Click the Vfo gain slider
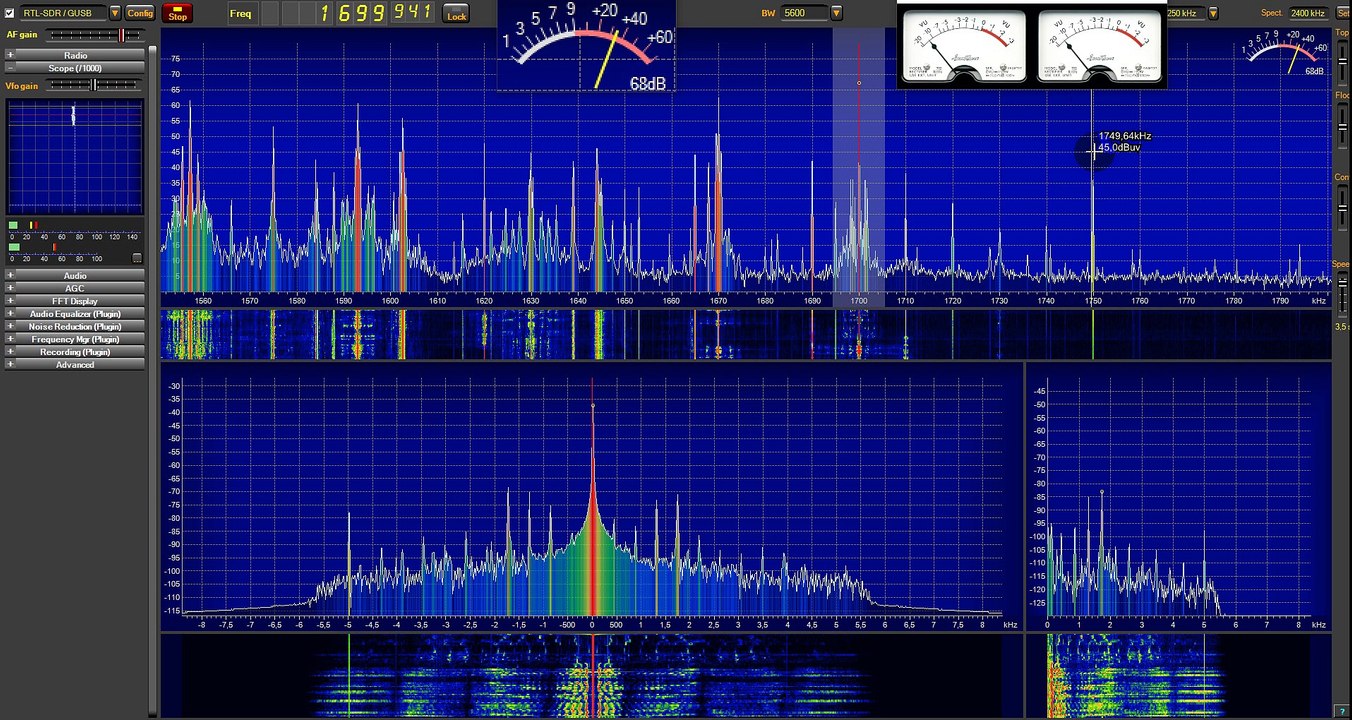The image size is (1352, 720). pyautogui.click(x=96, y=86)
